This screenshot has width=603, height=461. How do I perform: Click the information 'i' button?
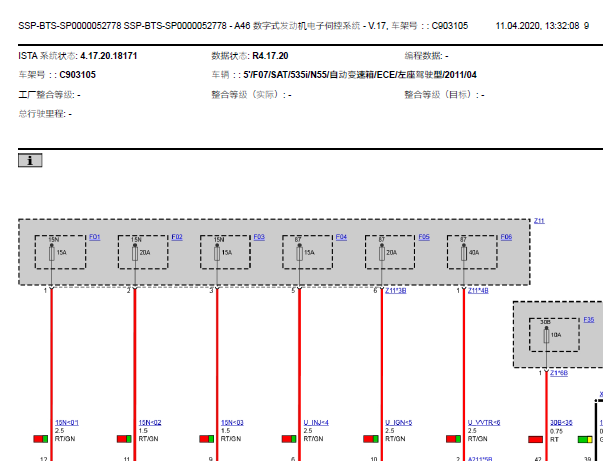click(x=30, y=160)
